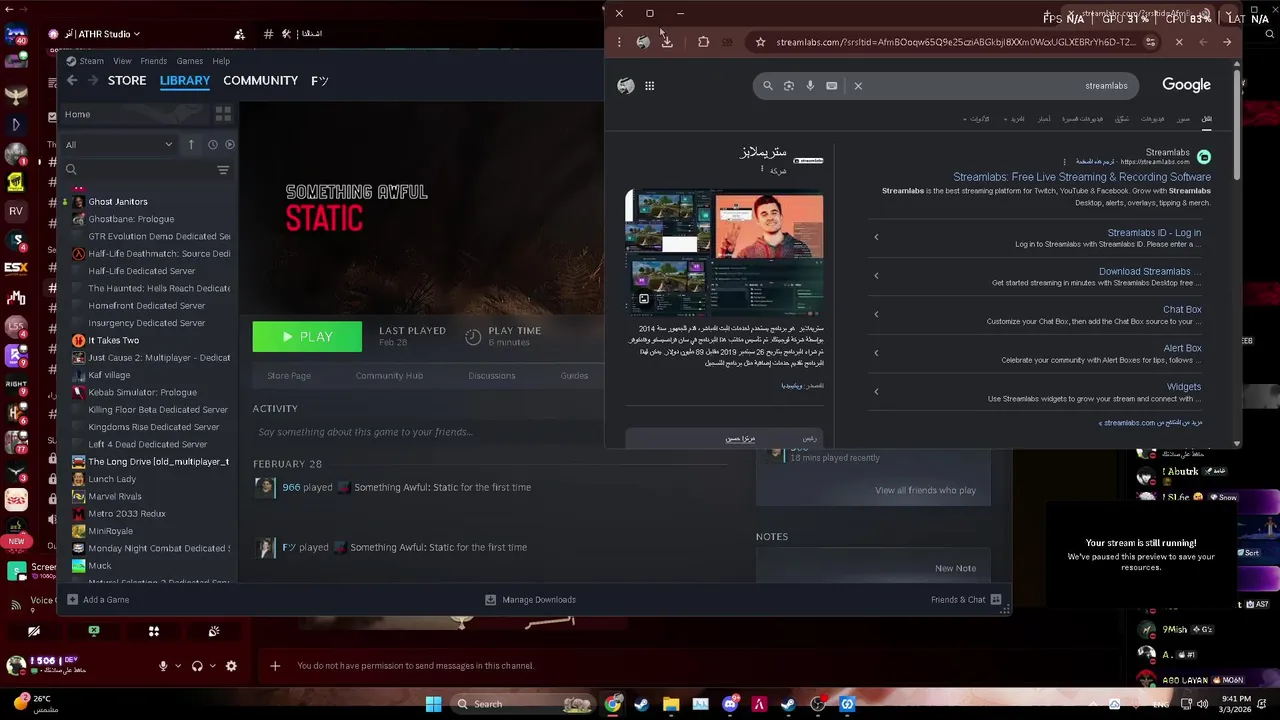Expand the Widgets sitelink
Image resolution: width=1280 pixels, height=720 pixels.
(x=876, y=391)
